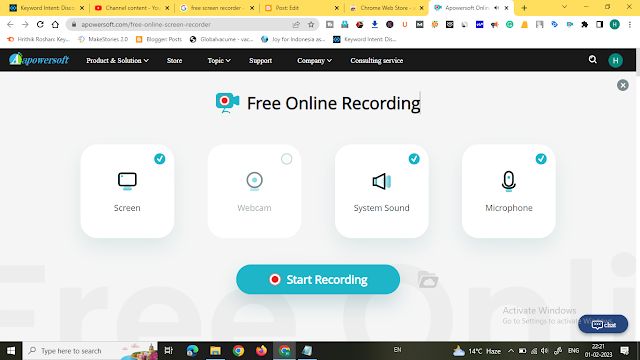The height and width of the screenshot is (360, 640).
Task: Open the weather 14°C Haze widget
Action: point(477,351)
